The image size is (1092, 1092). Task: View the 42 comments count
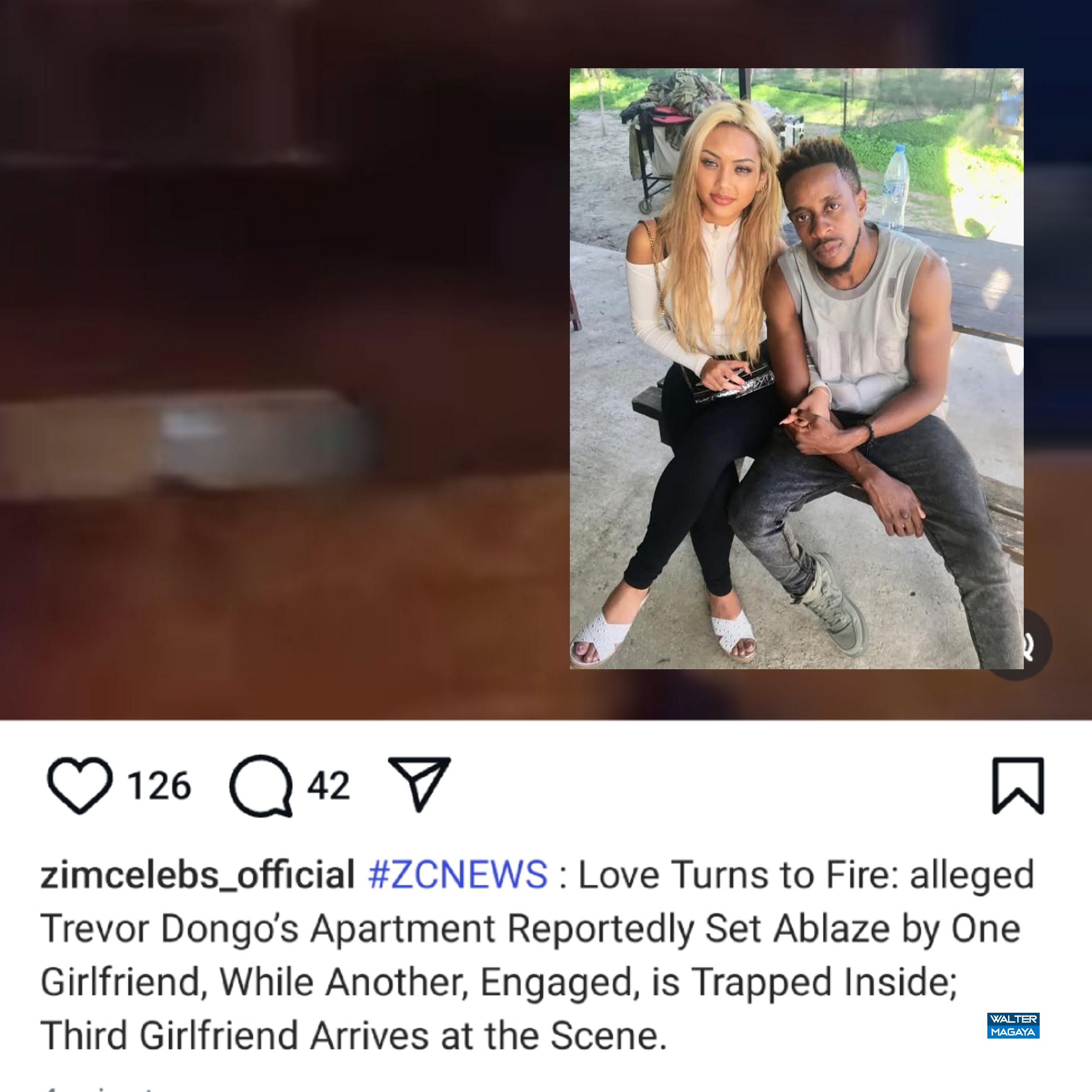point(328,786)
